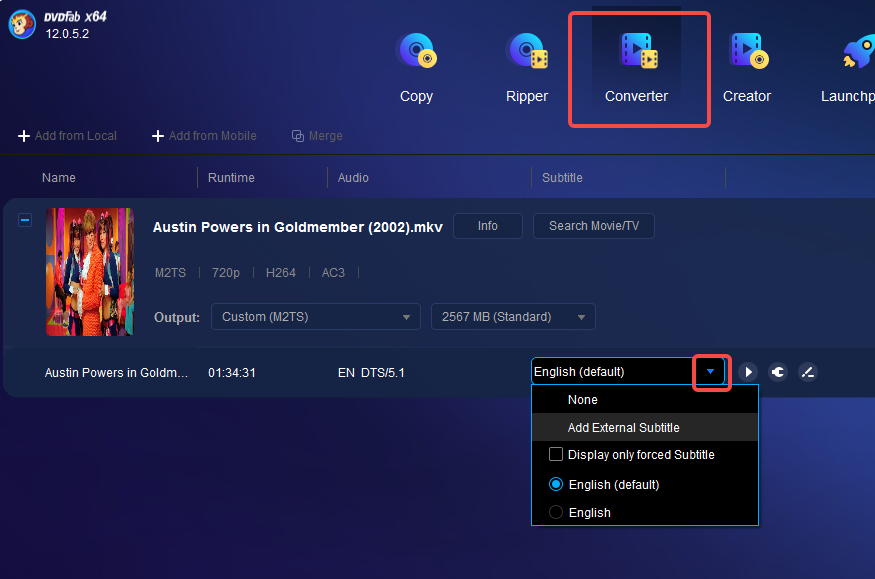
Task: Click the Audio column header
Action: pyautogui.click(x=353, y=177)
